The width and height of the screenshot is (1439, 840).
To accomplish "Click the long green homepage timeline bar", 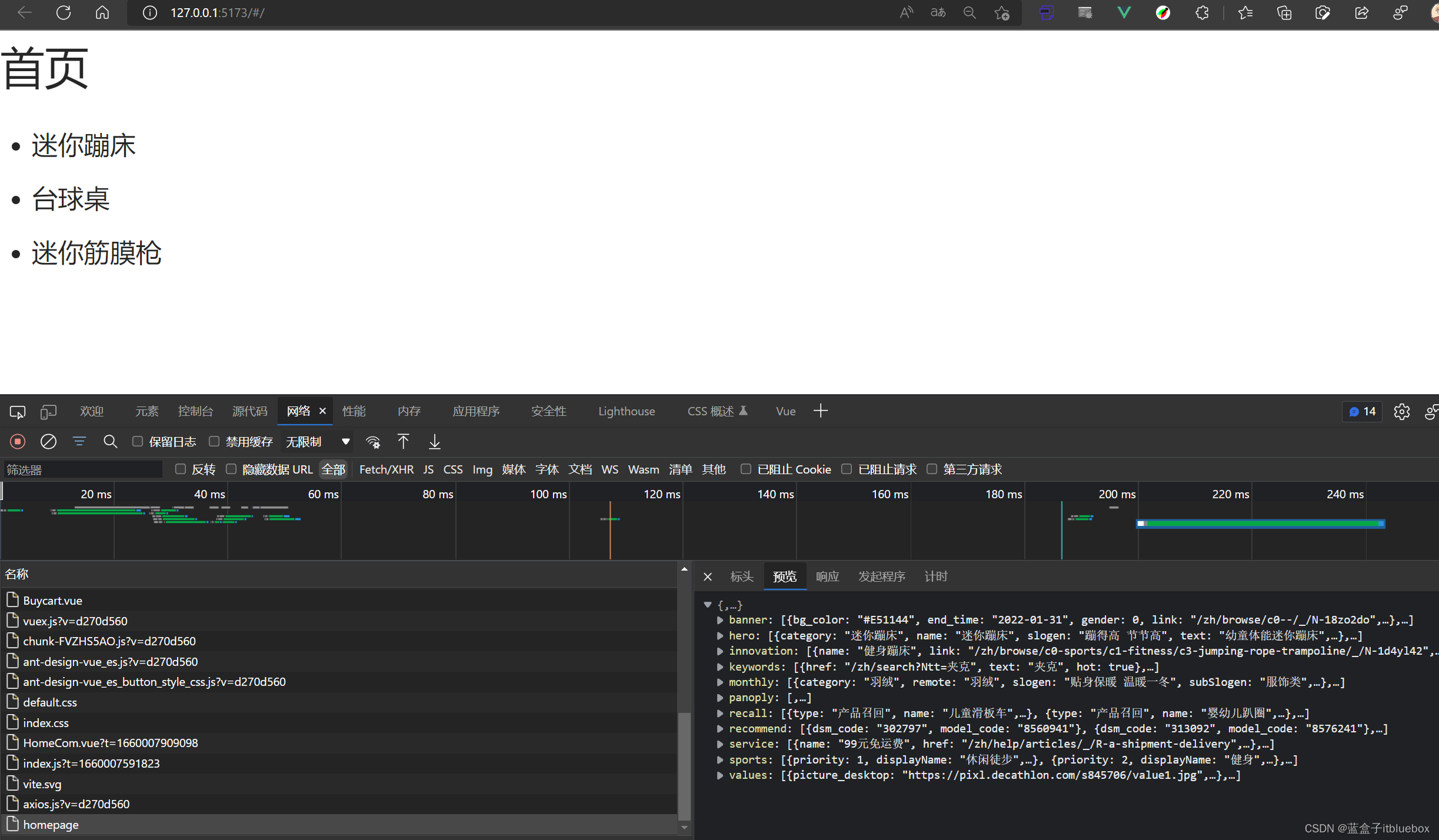I will click(1261, 524).
